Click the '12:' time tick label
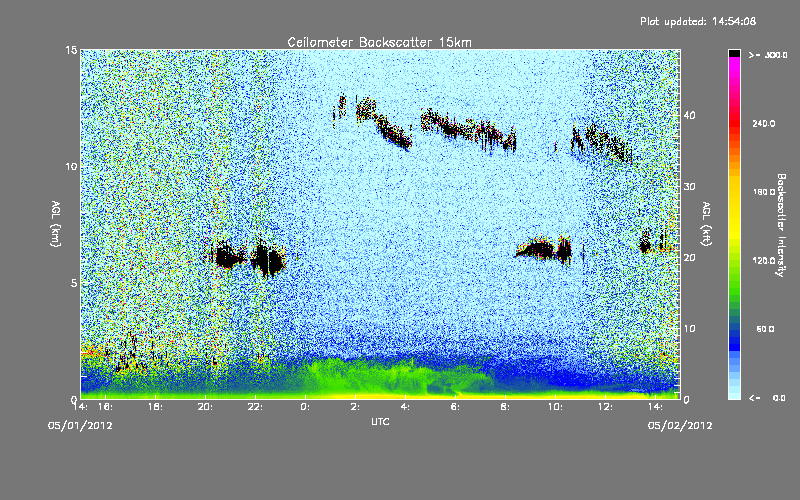The height and width of the screenshot is (500, 800). click(x=605, y=407)
